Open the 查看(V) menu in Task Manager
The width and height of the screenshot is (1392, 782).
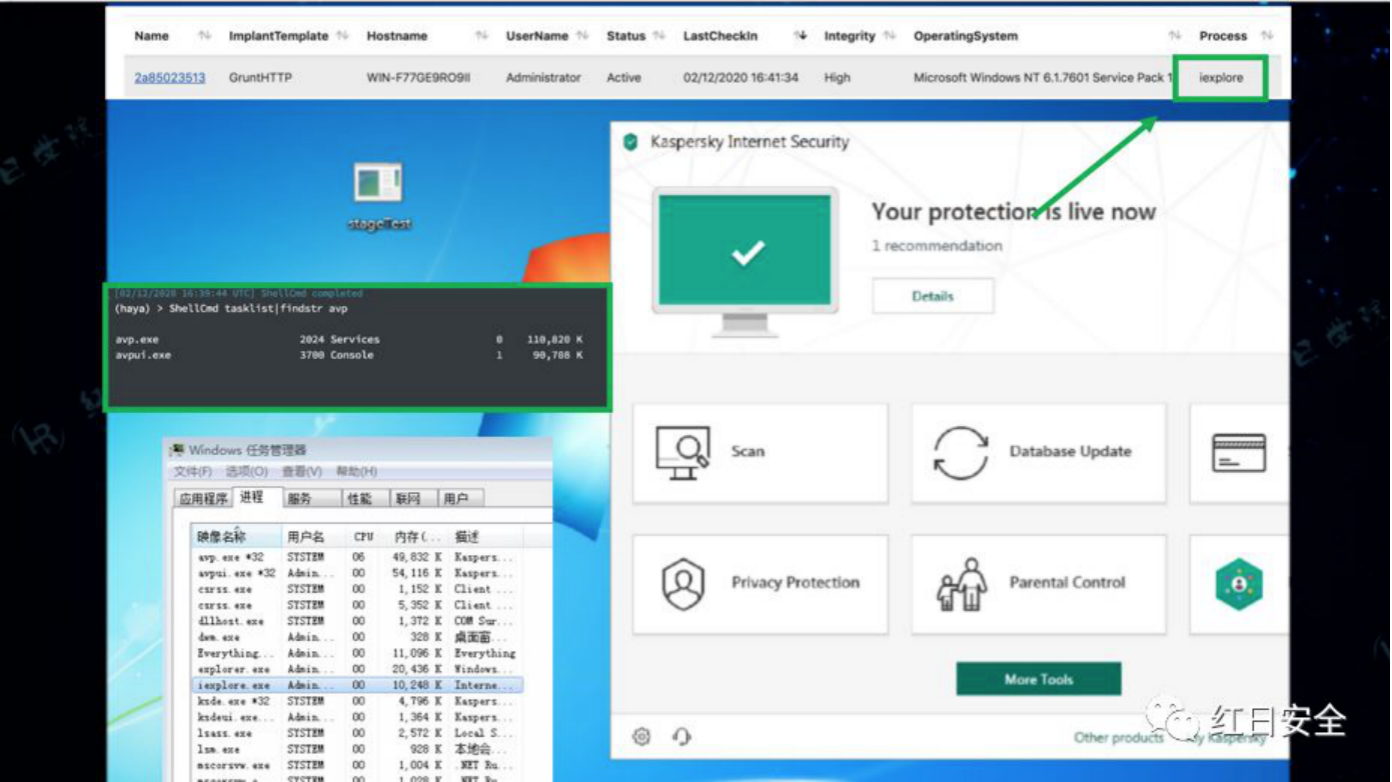tap(302, 471)
